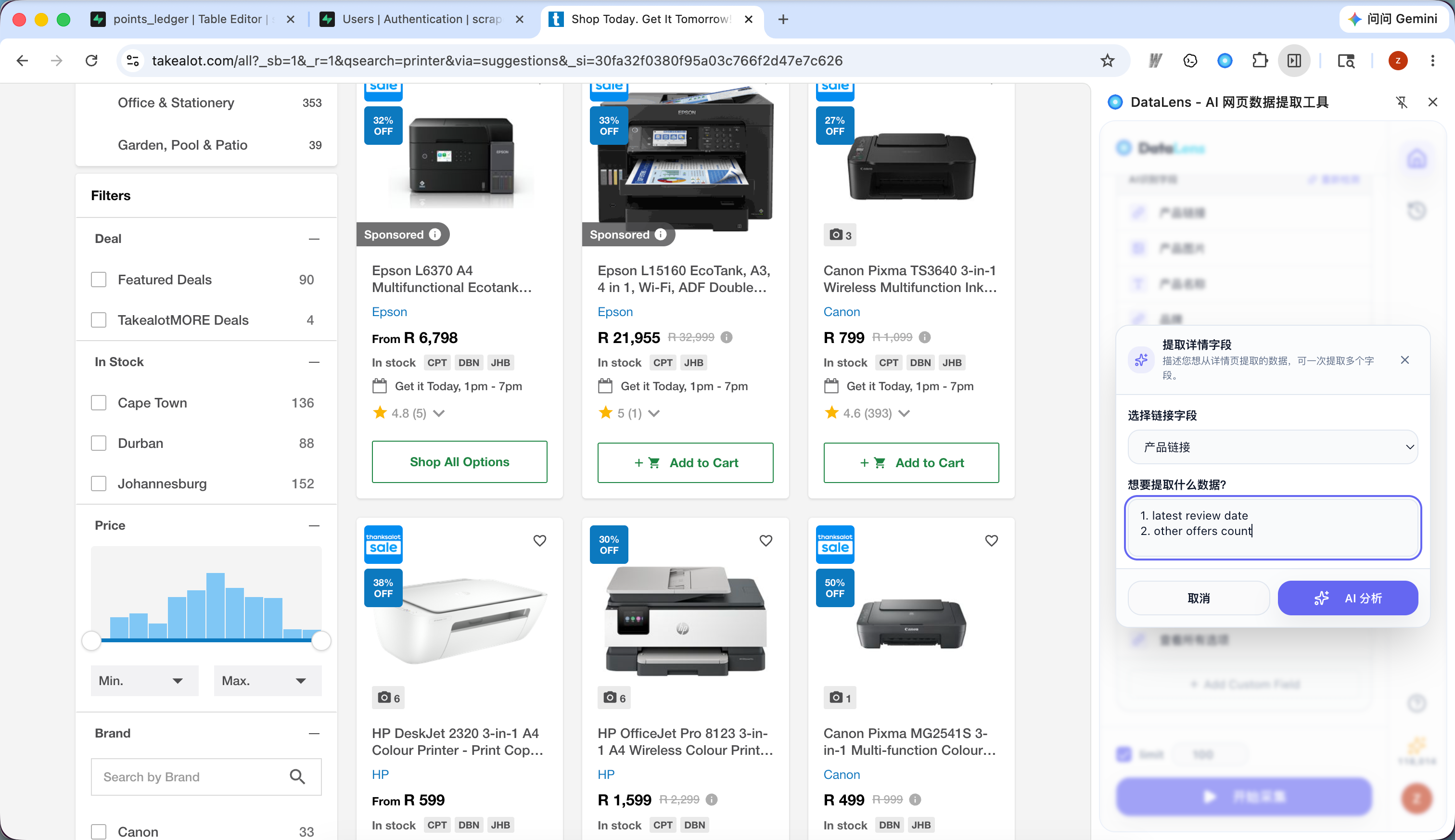Show price info for Epson L15160
This screenshot has width=1455, height=840.
[x=727, y=338]
